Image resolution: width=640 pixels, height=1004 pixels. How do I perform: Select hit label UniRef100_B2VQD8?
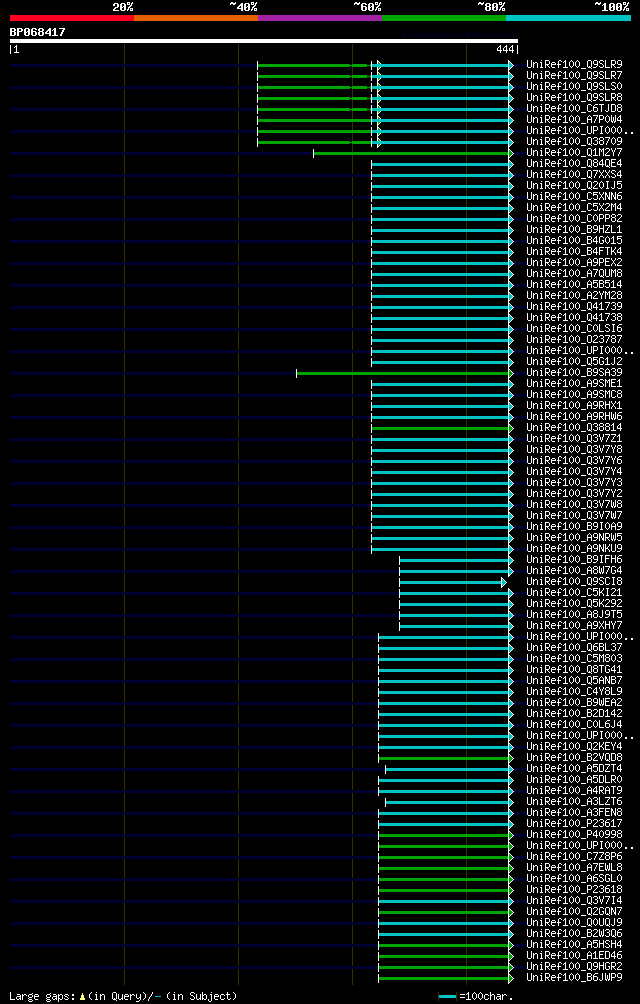[574, 757]
